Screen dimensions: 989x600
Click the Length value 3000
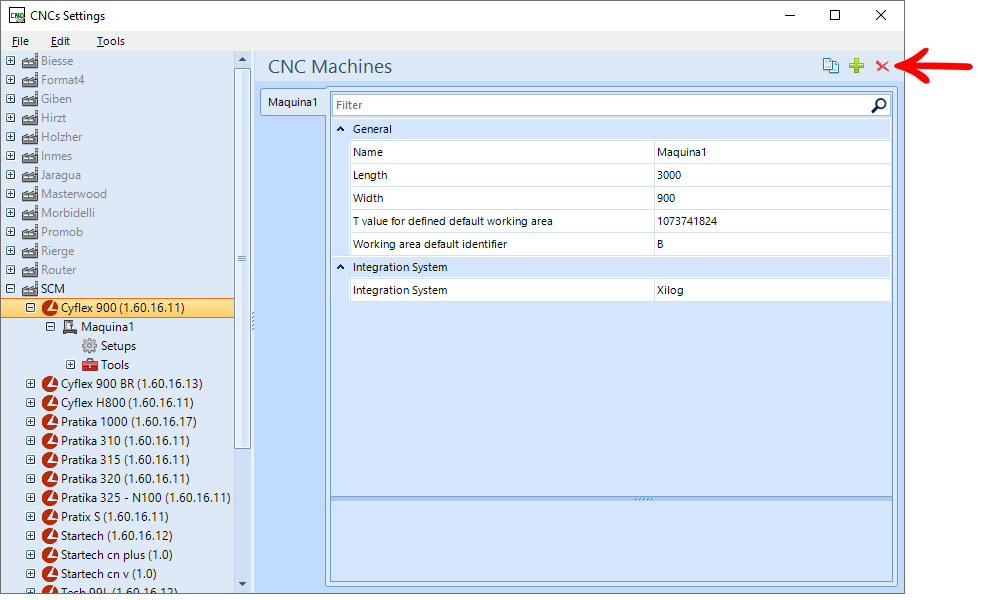click(773, 175)
